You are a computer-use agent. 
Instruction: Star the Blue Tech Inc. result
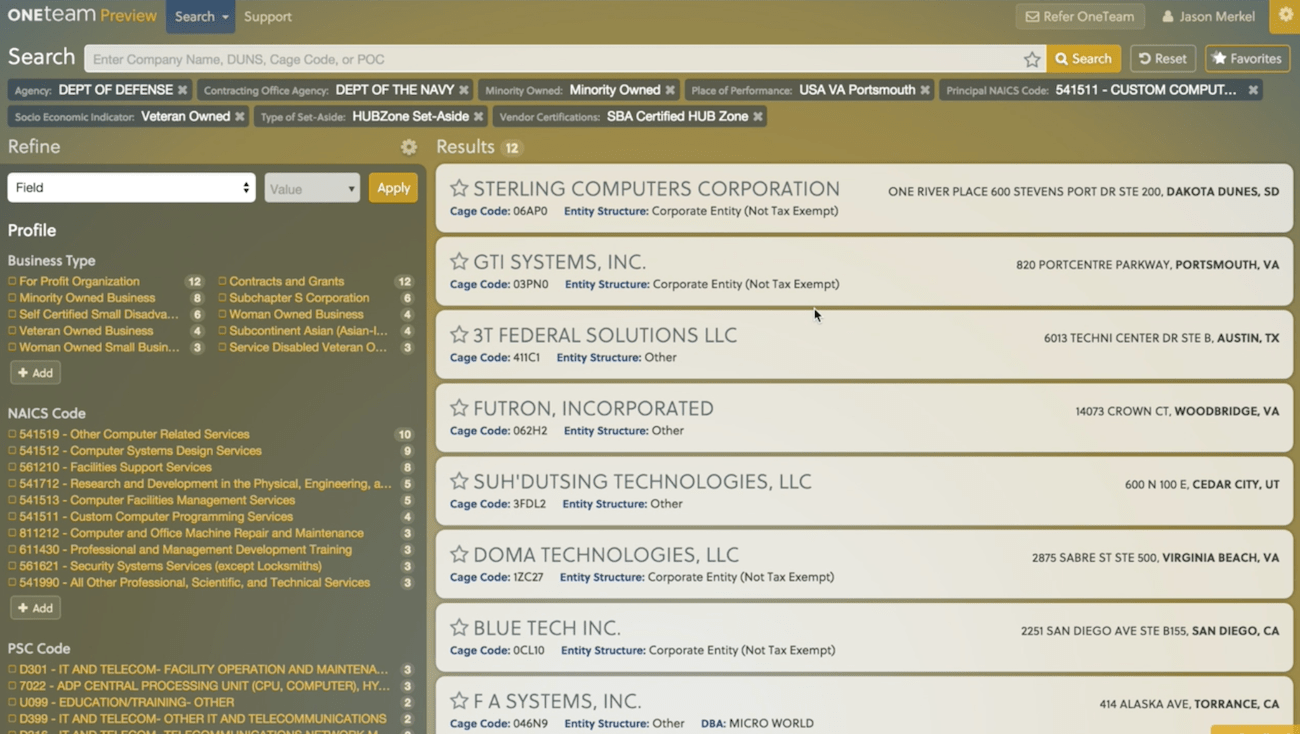pos(459,627)
